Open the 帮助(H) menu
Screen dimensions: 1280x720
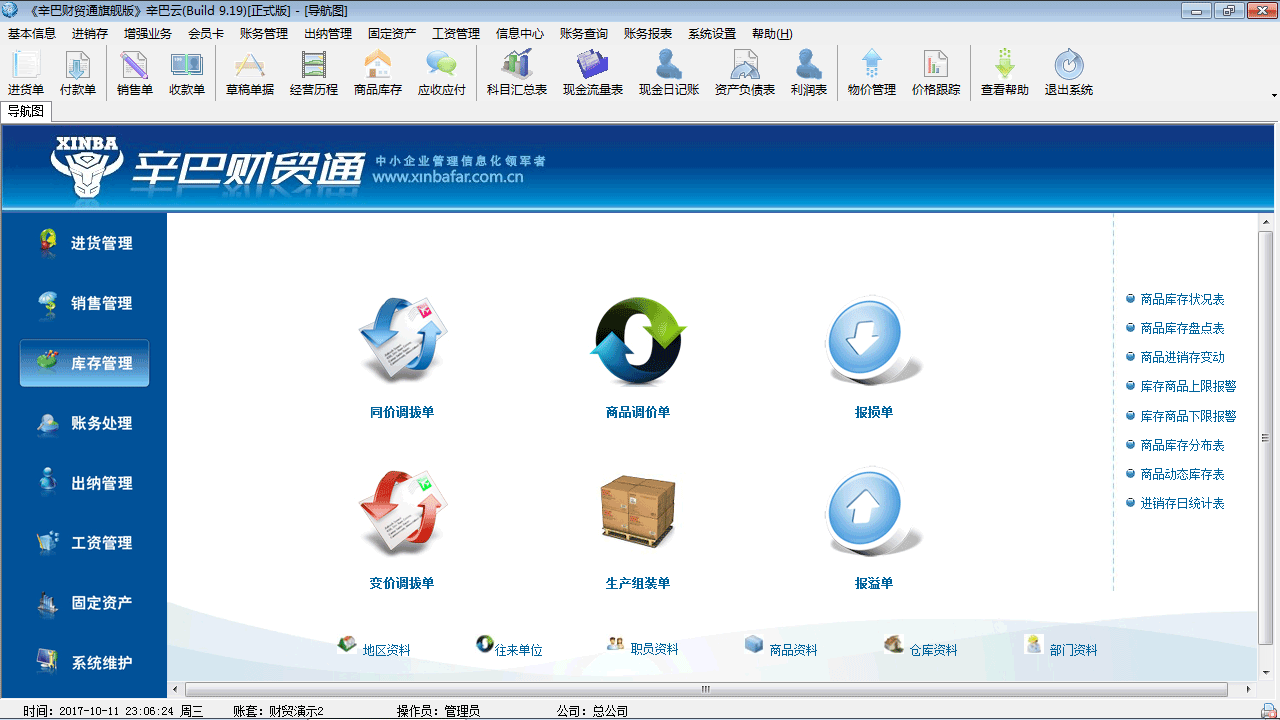tap(772, 33)
